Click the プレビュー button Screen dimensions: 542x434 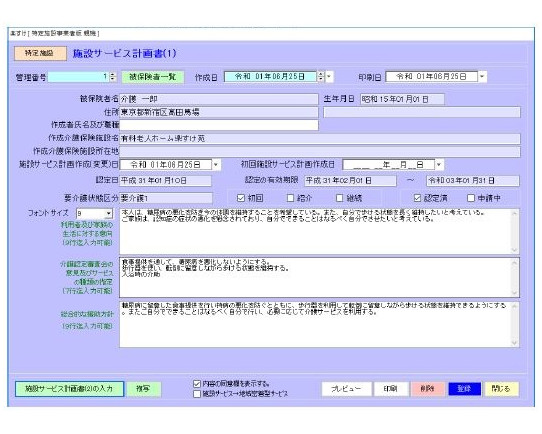[x=346, y=389]
